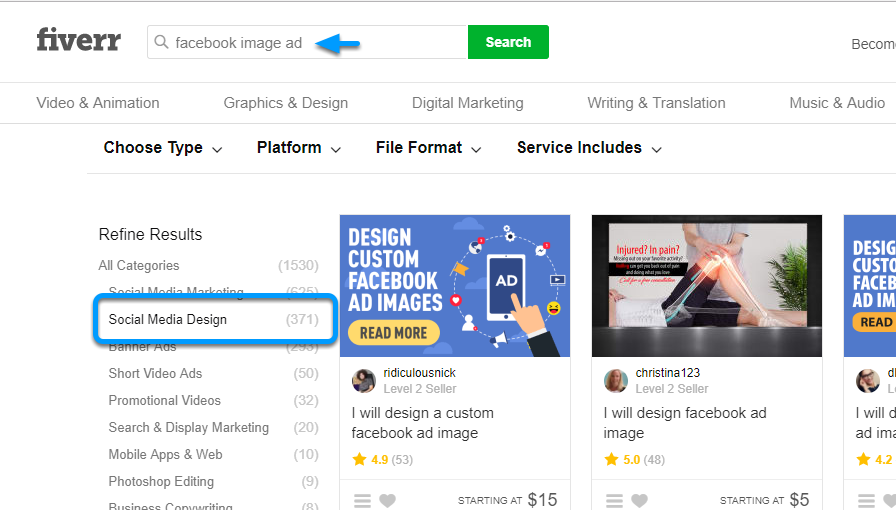The image size is (896, 510).
Task: Click the $15 starting price
Action: [x=542, y=500]
